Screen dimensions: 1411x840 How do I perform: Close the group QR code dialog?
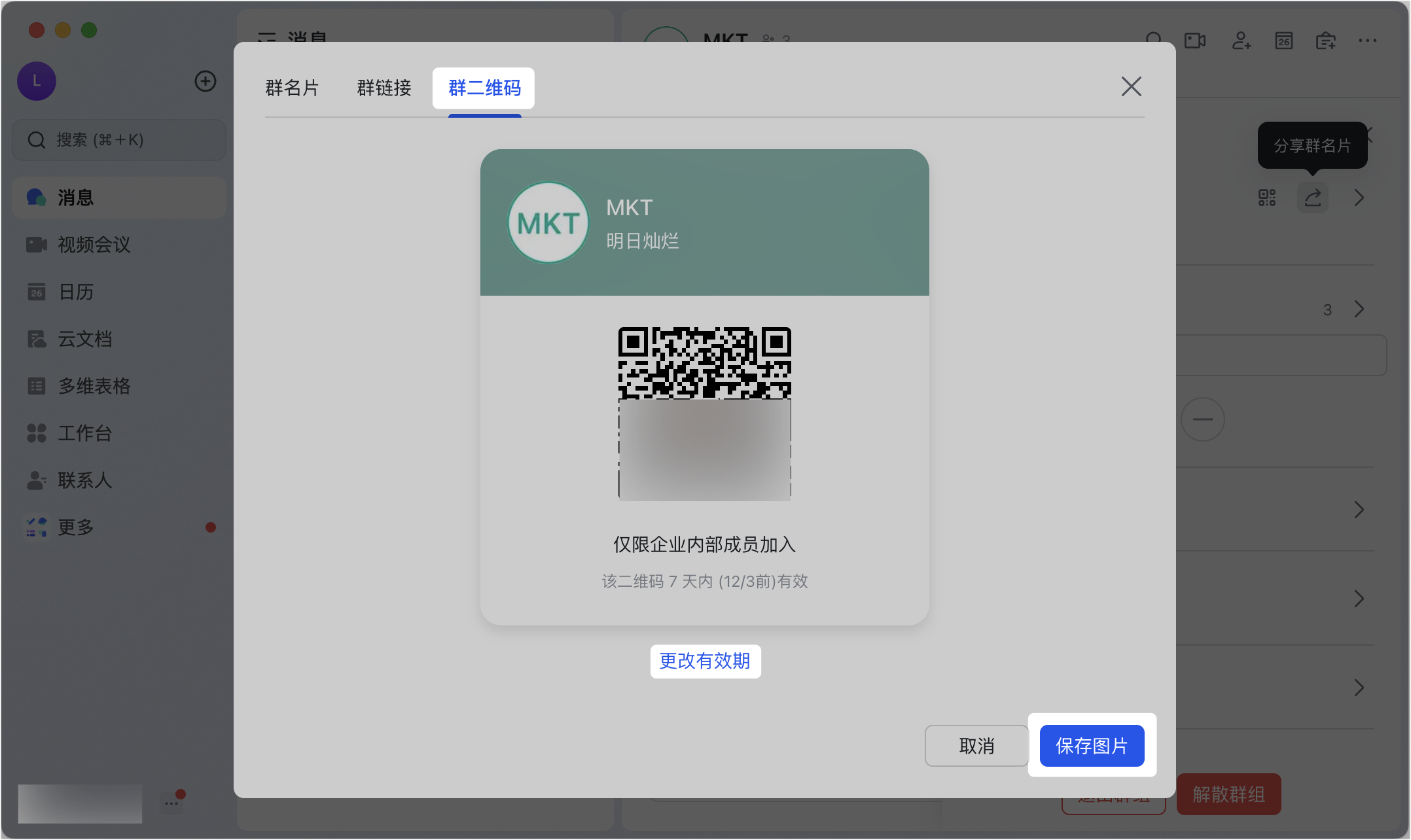[1131, 86]
